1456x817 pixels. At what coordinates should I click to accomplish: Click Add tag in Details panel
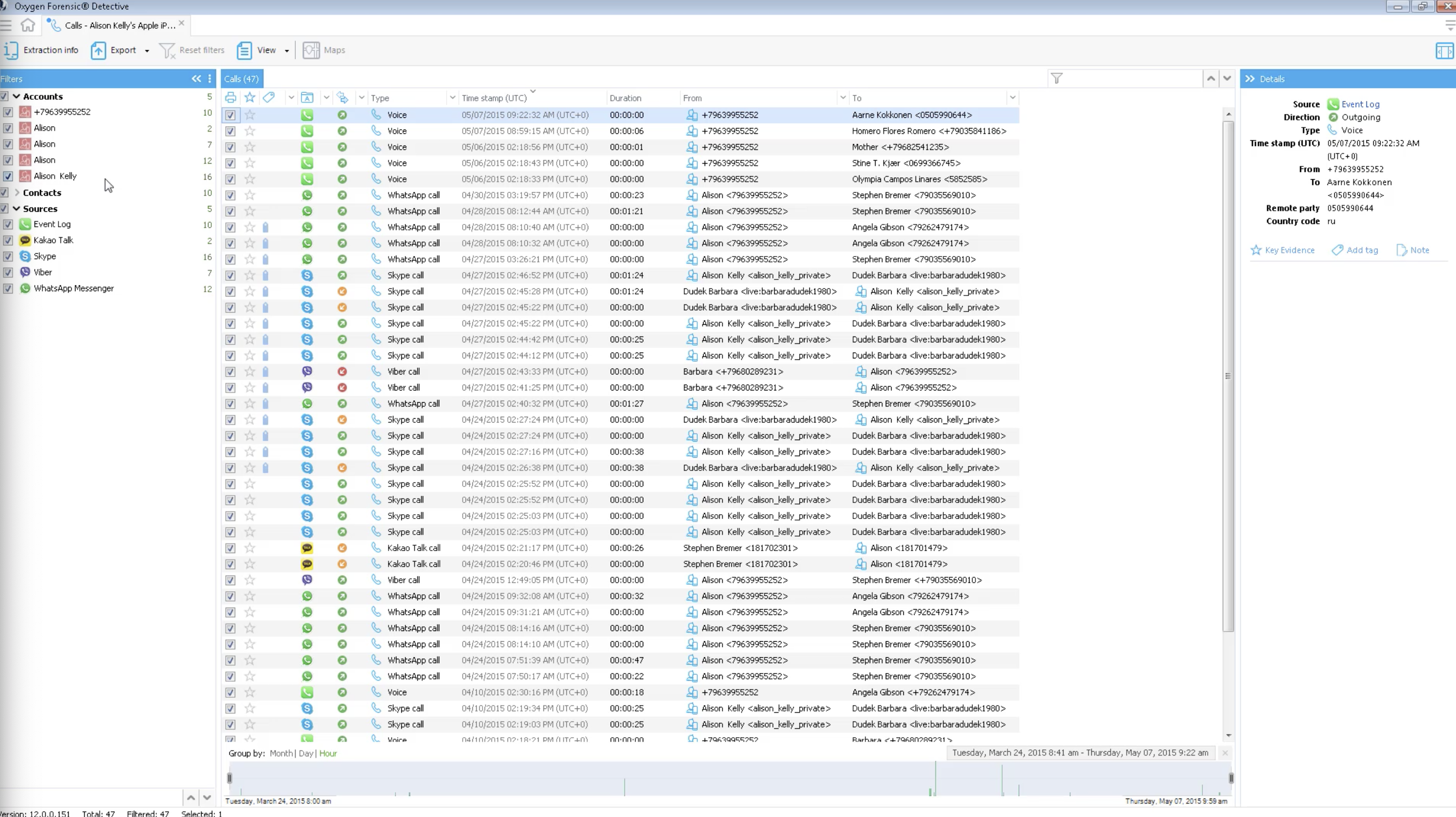tap(1355, 250)
